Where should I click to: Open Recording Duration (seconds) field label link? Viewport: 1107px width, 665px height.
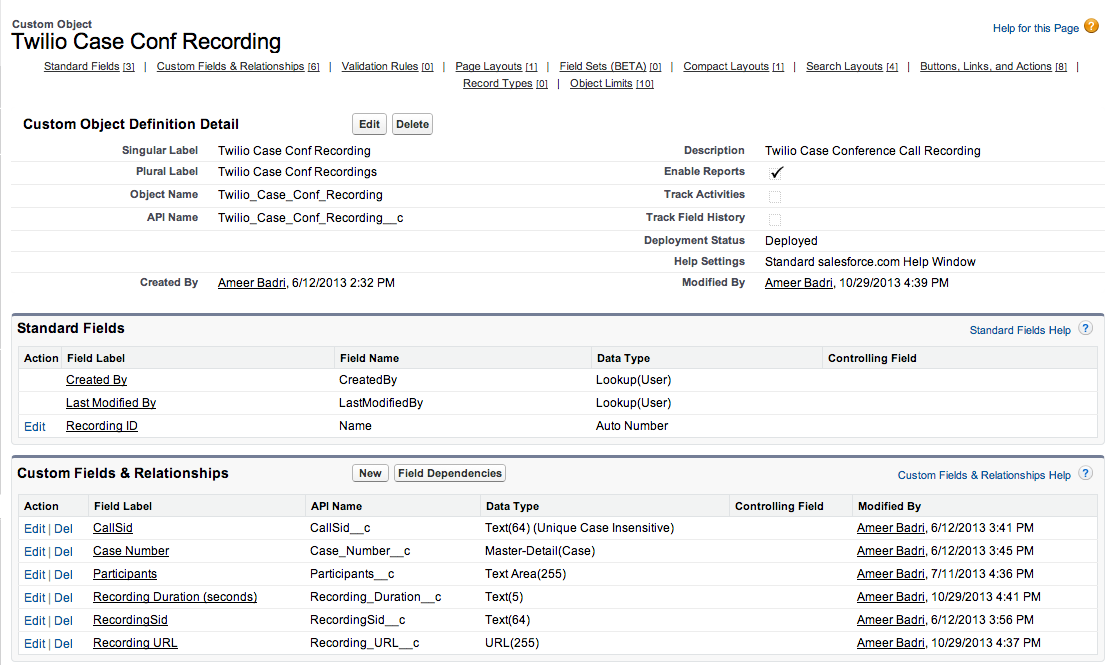[175, 597]
